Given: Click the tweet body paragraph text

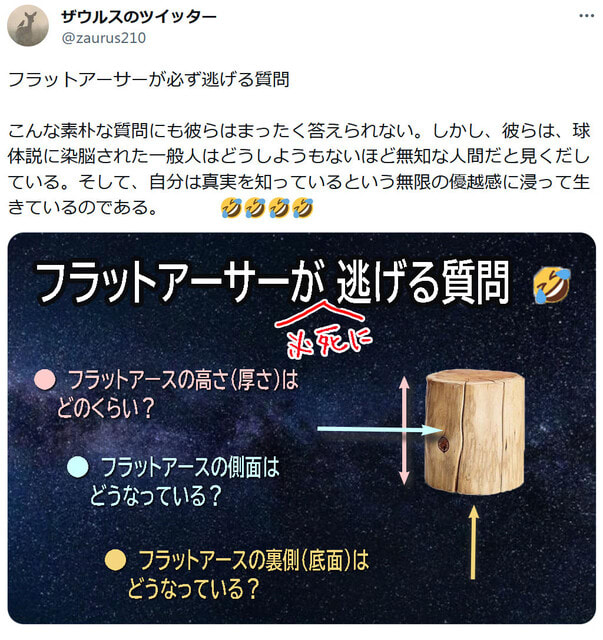Looking at the screenshot, I should (x=299, y=169).
